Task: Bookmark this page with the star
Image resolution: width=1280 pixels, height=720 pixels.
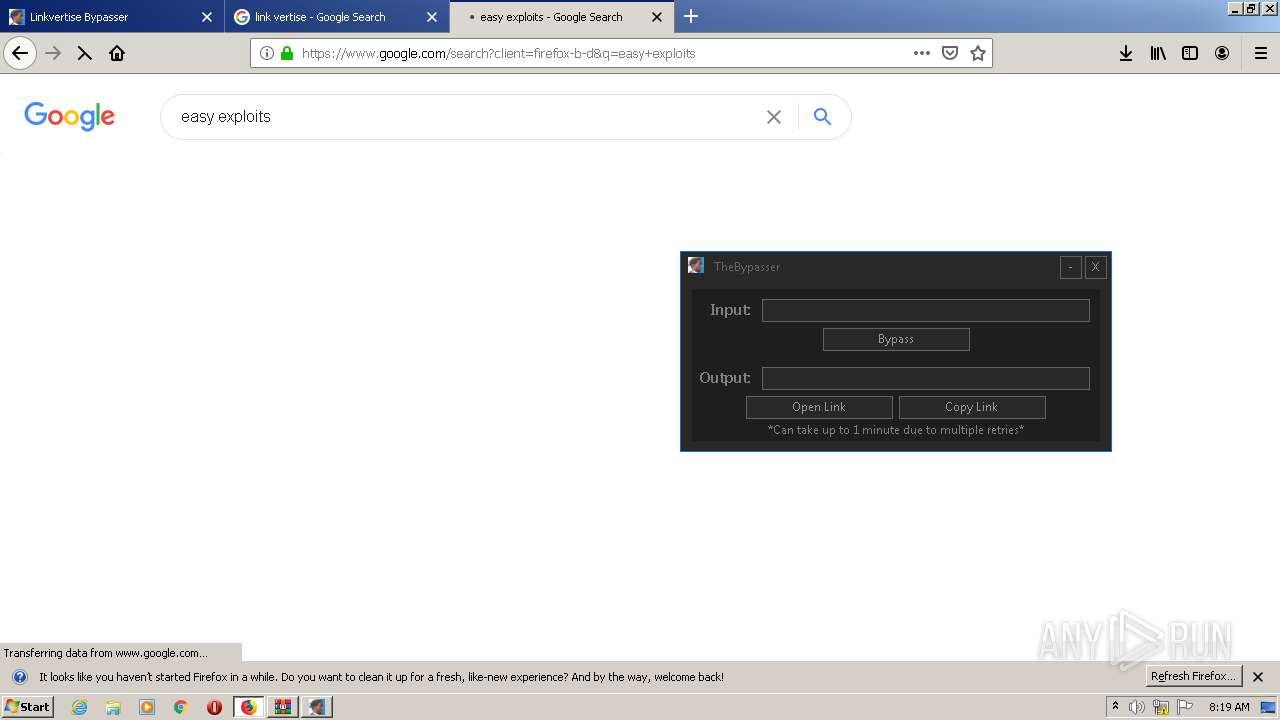Action: coord(978,53)
